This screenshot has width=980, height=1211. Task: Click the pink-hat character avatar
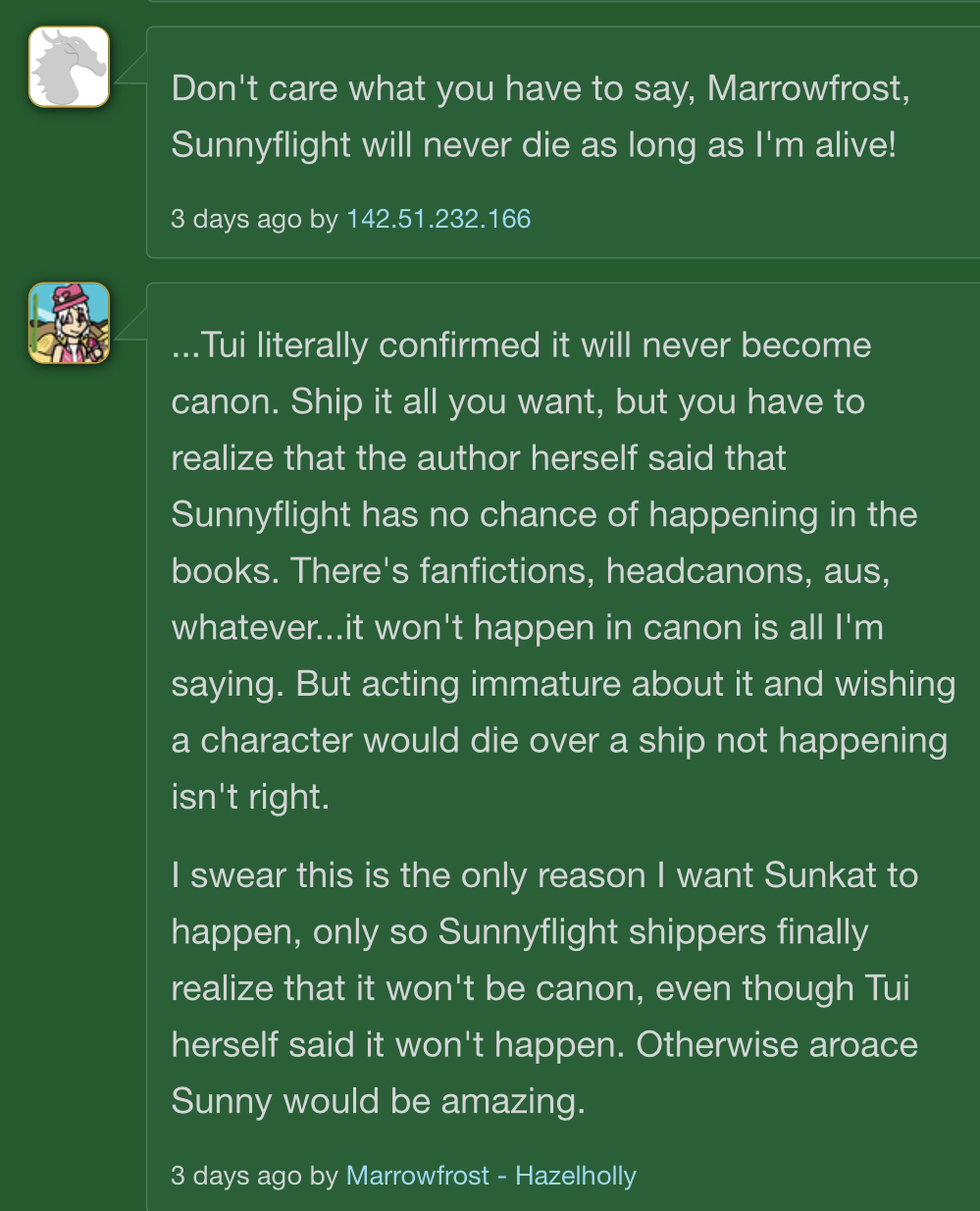pyautogui.click(x=69, y=323)
